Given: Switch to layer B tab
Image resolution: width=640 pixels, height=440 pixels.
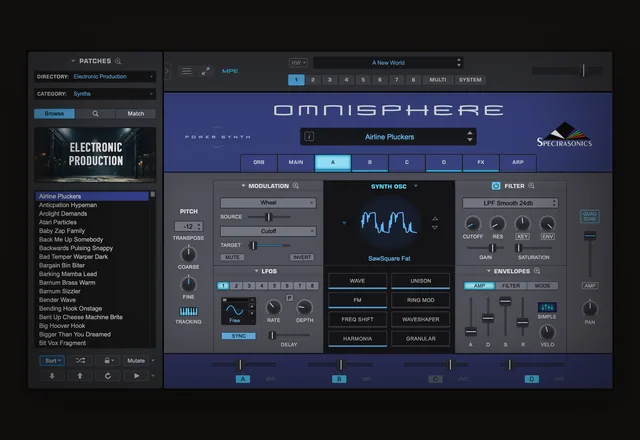Looking at the screenshot, I should 370,162.
